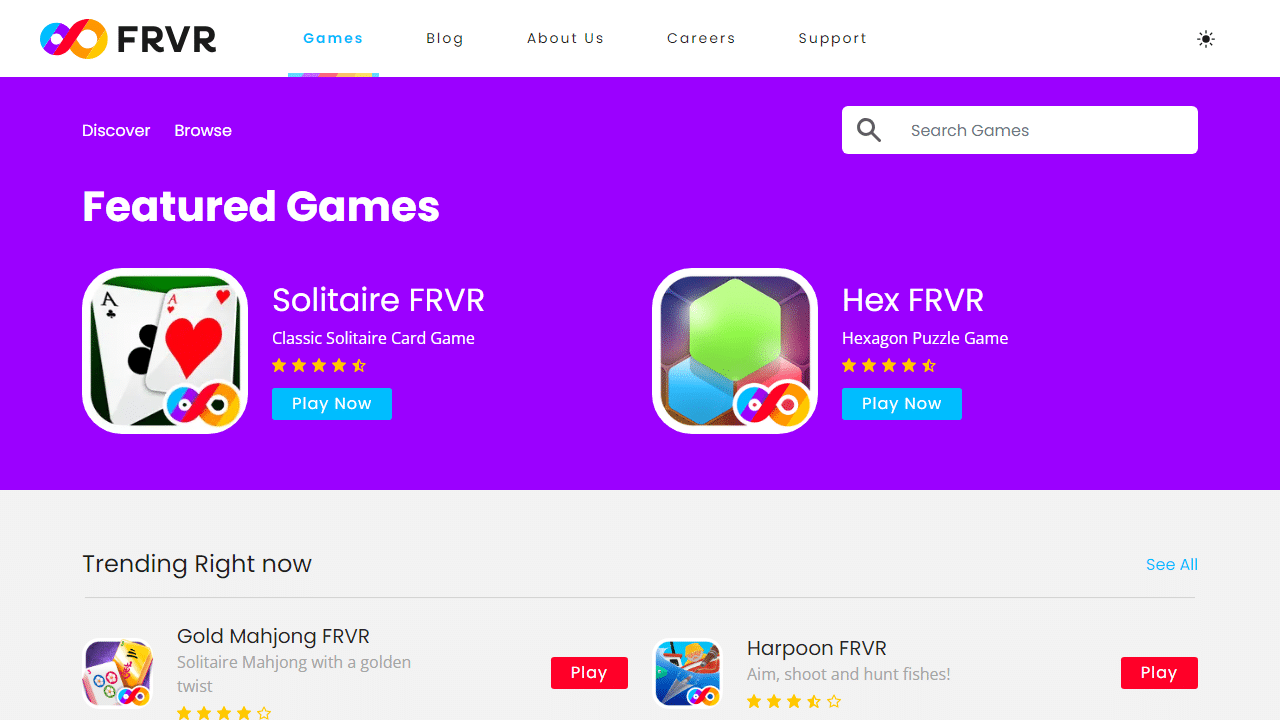Viewport: 1280px width, 720px height.
Task: Click the Gold Mahjong FRVR icon
Action: click(118, 673)
